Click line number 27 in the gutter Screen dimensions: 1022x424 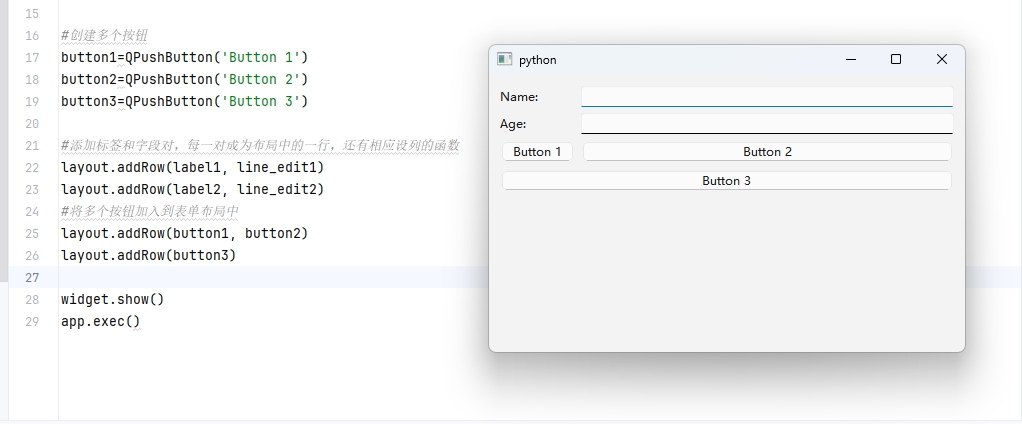[32, 277]
